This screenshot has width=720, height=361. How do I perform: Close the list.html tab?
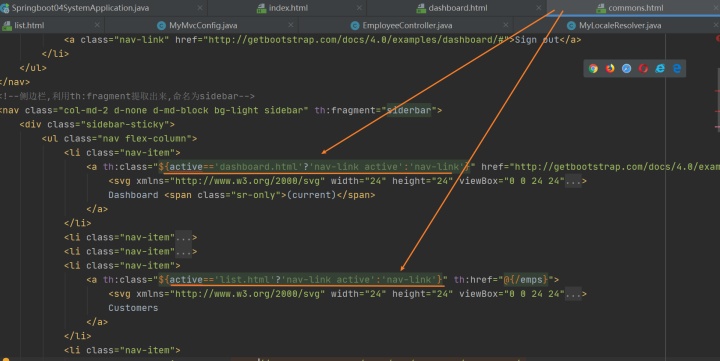97,25
